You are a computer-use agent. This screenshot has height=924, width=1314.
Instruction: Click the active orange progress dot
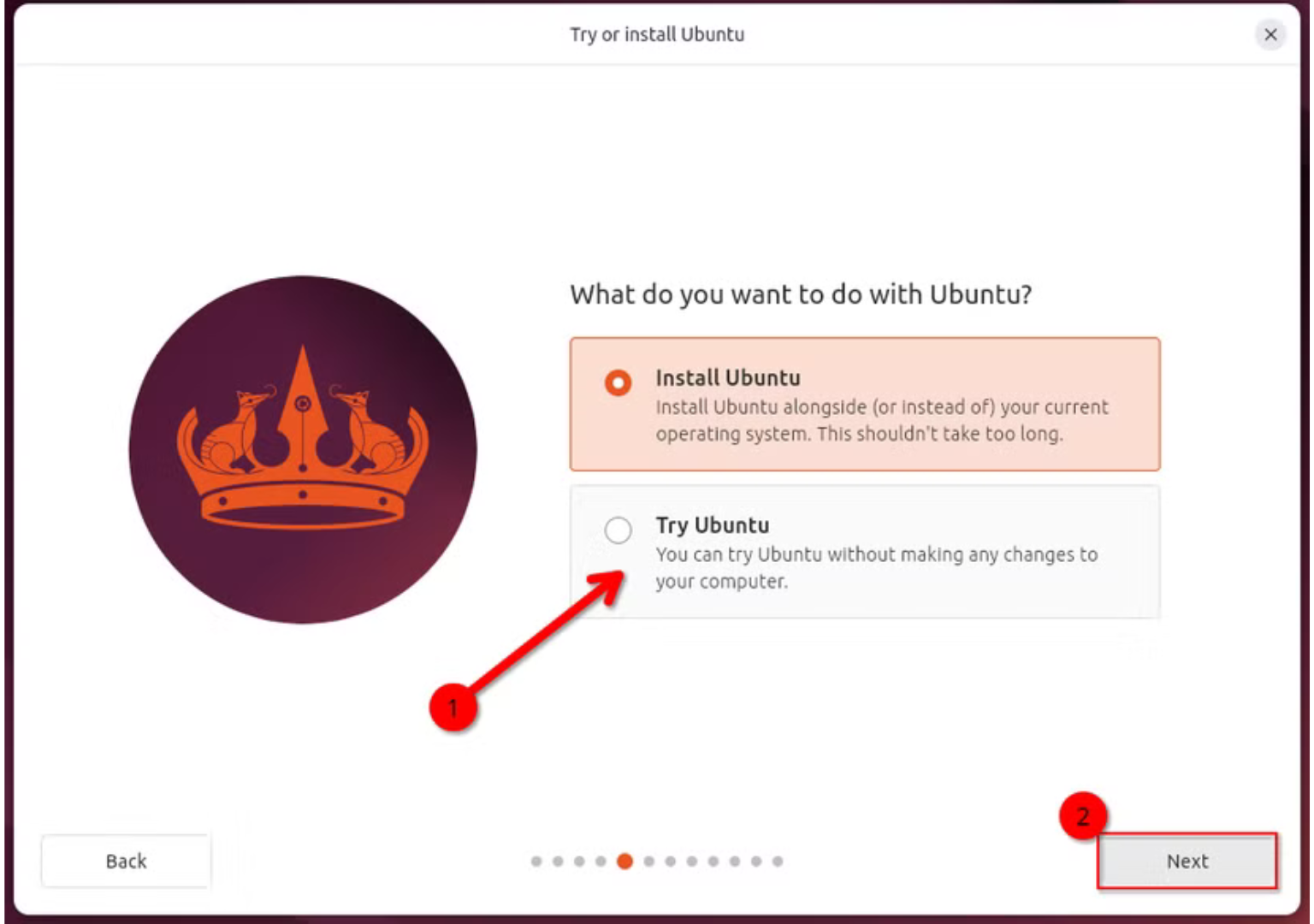point(625,861)
